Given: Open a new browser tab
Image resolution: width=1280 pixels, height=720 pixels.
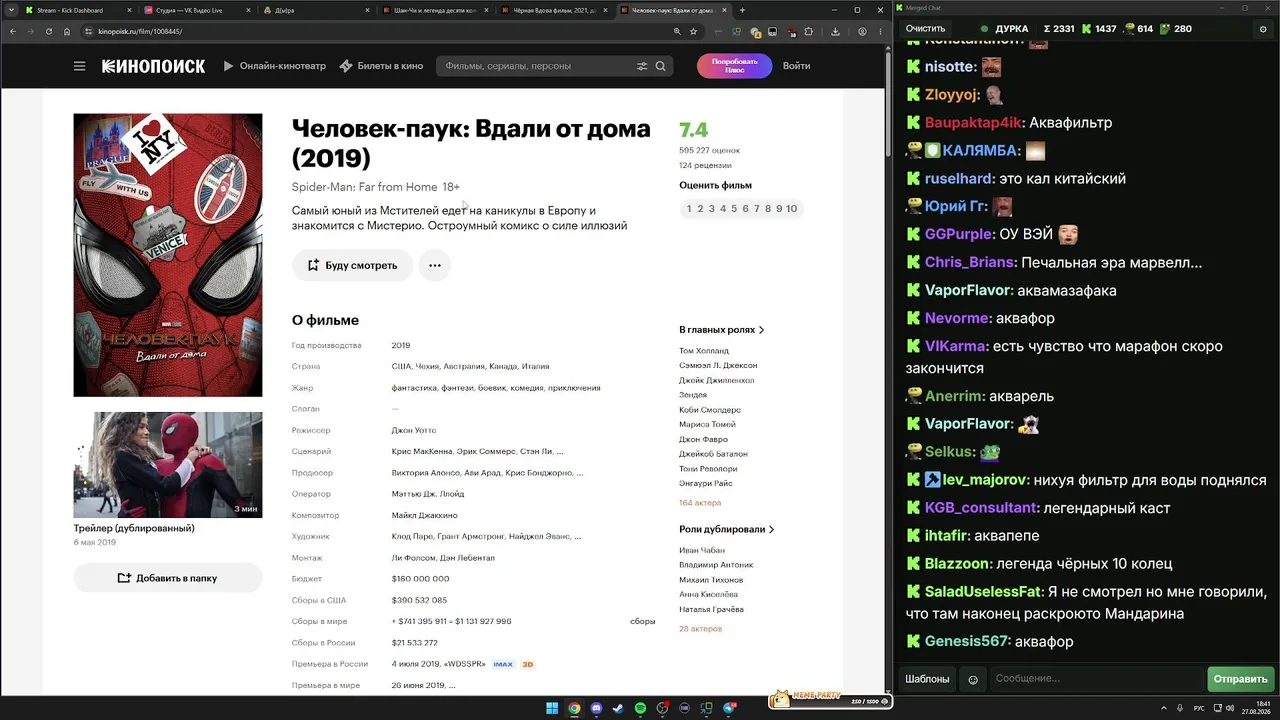Looking at the screenshot, I should [742, 10].
